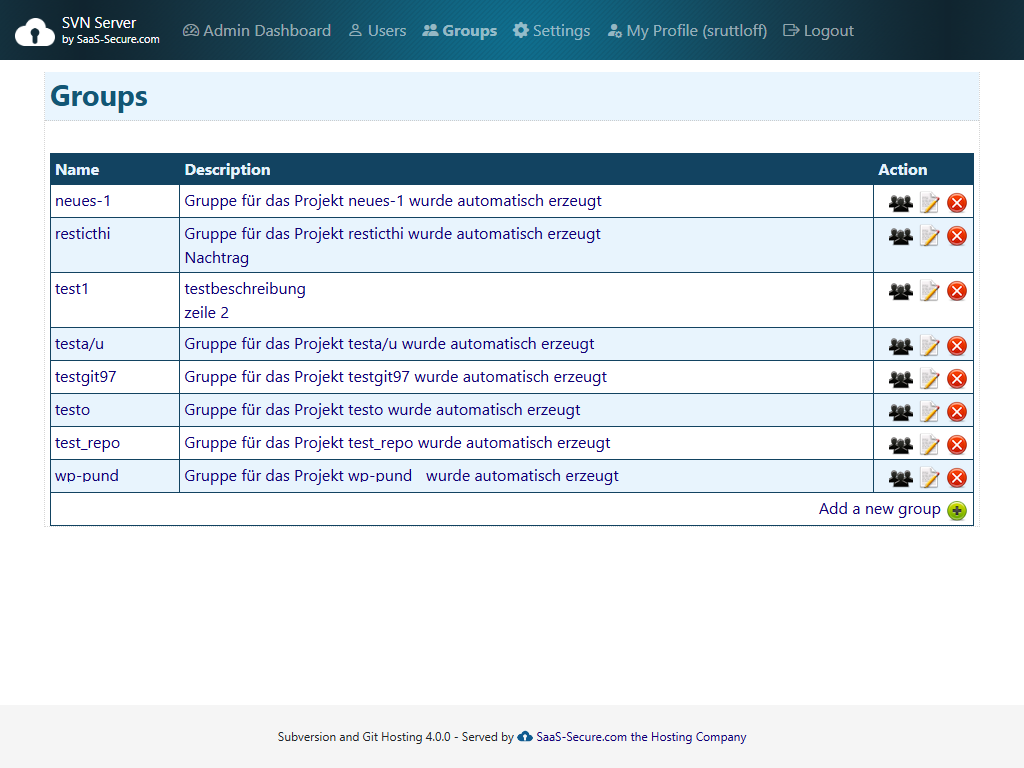This screenshot has height=768, width=1024.
Task: Open the Admin Dashboard menu item
Action: 257,31
